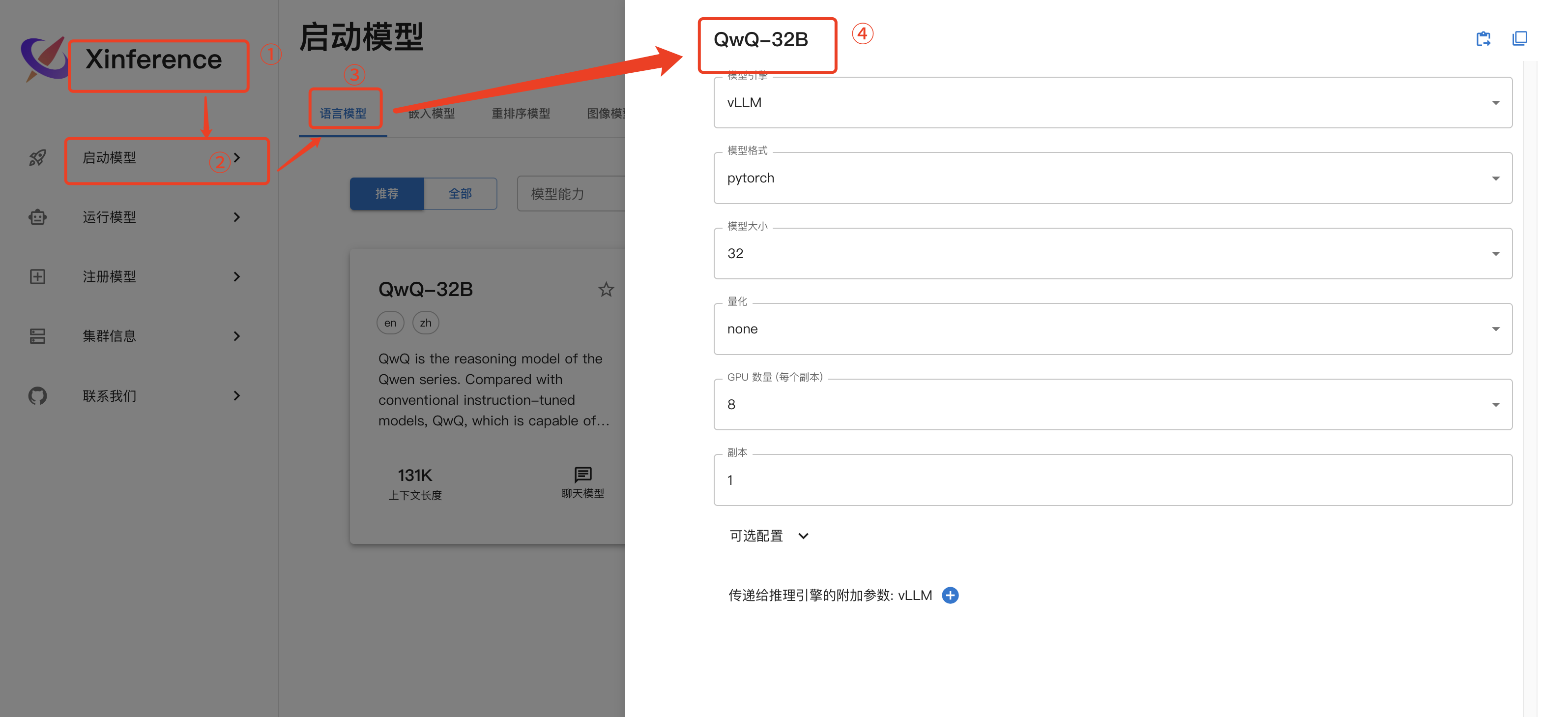Switch to the 语言模型 tab
Viewport: 1568px width, 717px height.
343,113
